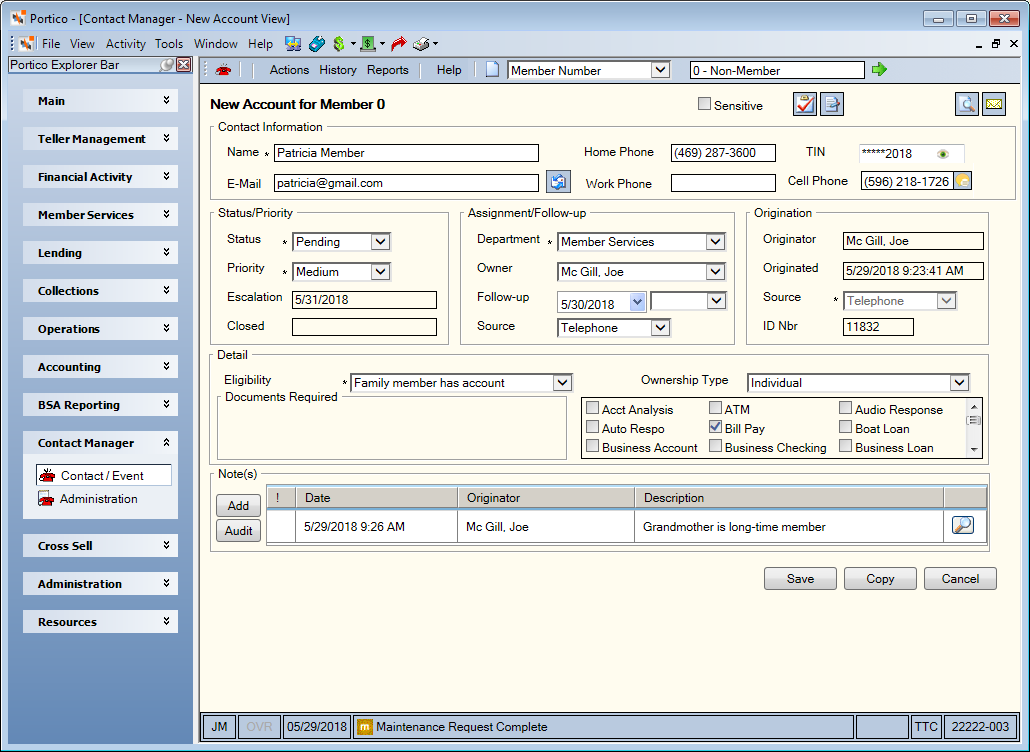The width and height of the screenshot is (1030, 752).
Task: Click the magnifier search icon in header
Action: 966,104
